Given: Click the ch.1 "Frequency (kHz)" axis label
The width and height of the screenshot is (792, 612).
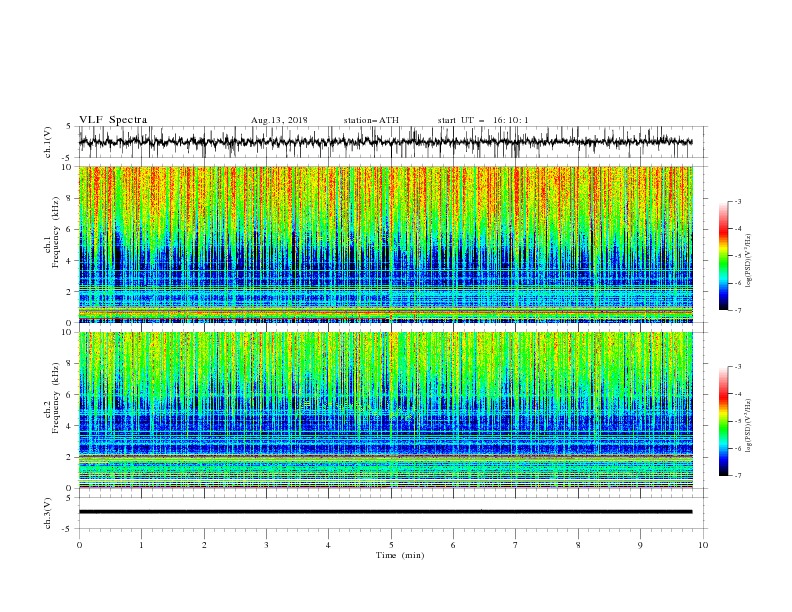Looking at the screenshot, I should (x=56, y=233).
